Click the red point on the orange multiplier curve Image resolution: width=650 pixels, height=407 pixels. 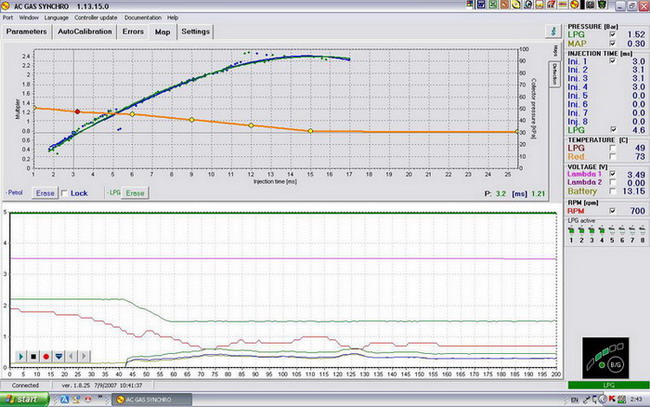click(x=78, y=111)
